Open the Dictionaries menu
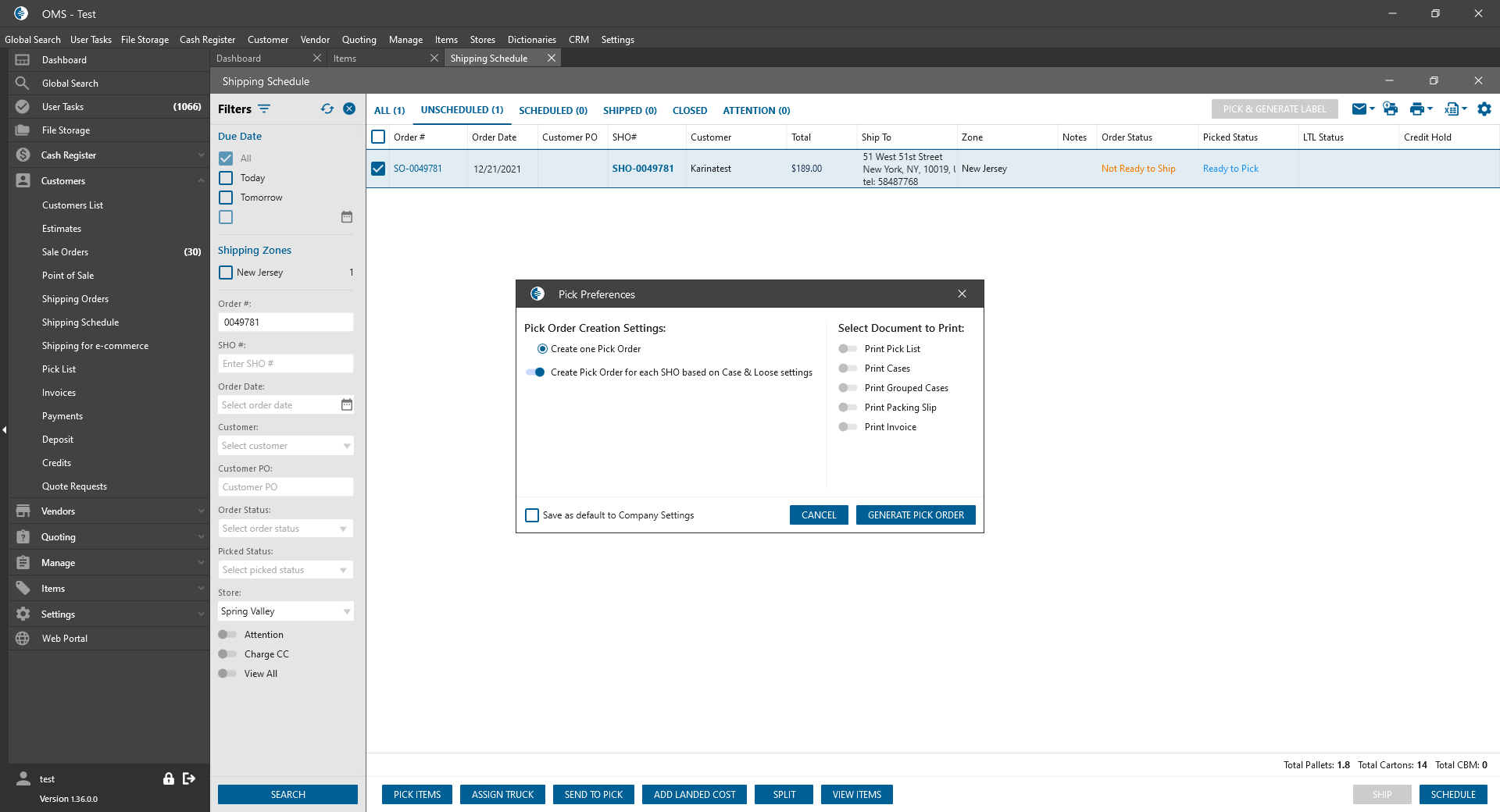The width and height of the screenshot is (1500, 812). (531, 40)
